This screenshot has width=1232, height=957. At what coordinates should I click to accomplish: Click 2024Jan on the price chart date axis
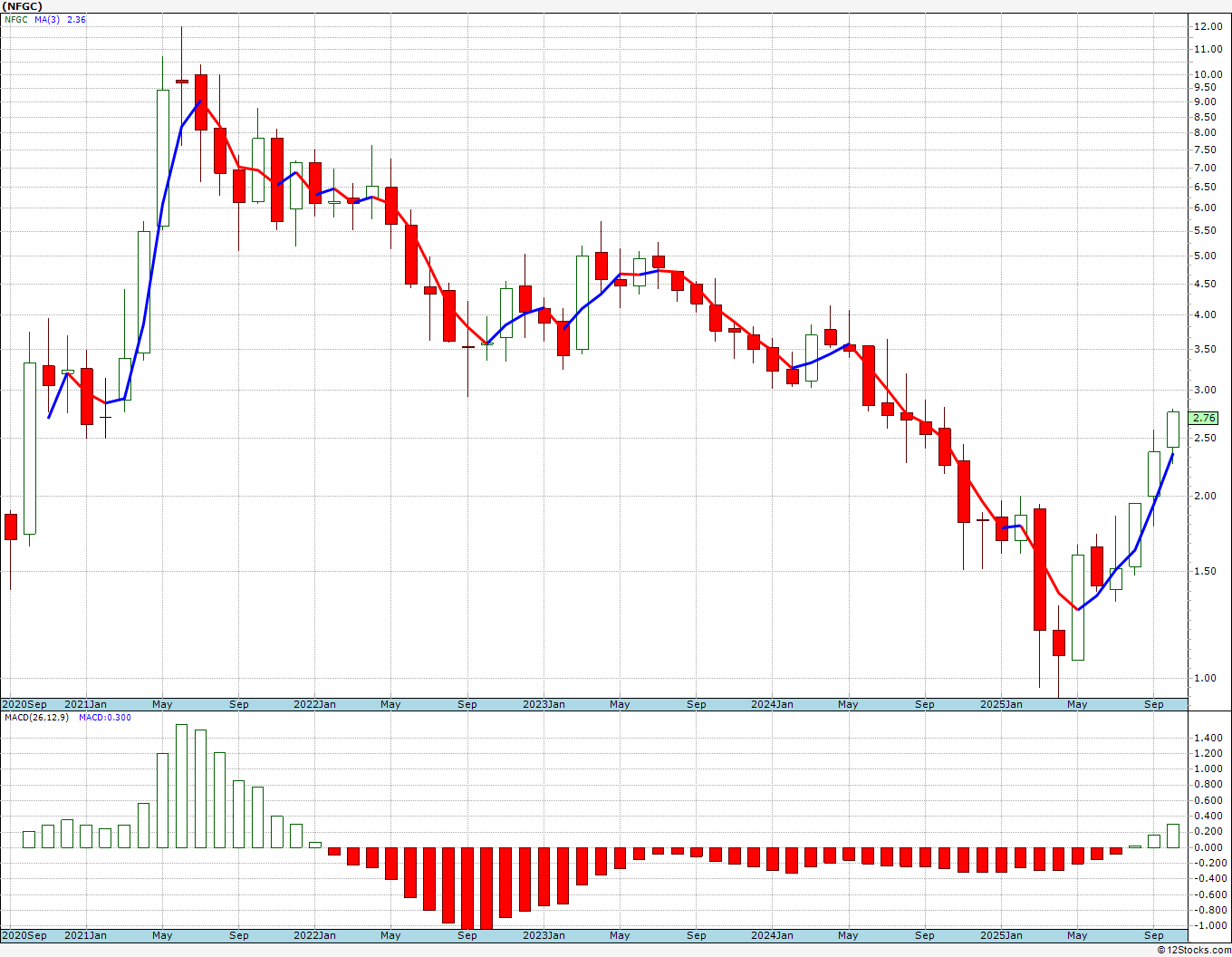pyautogui.click(x=772, y=704)
